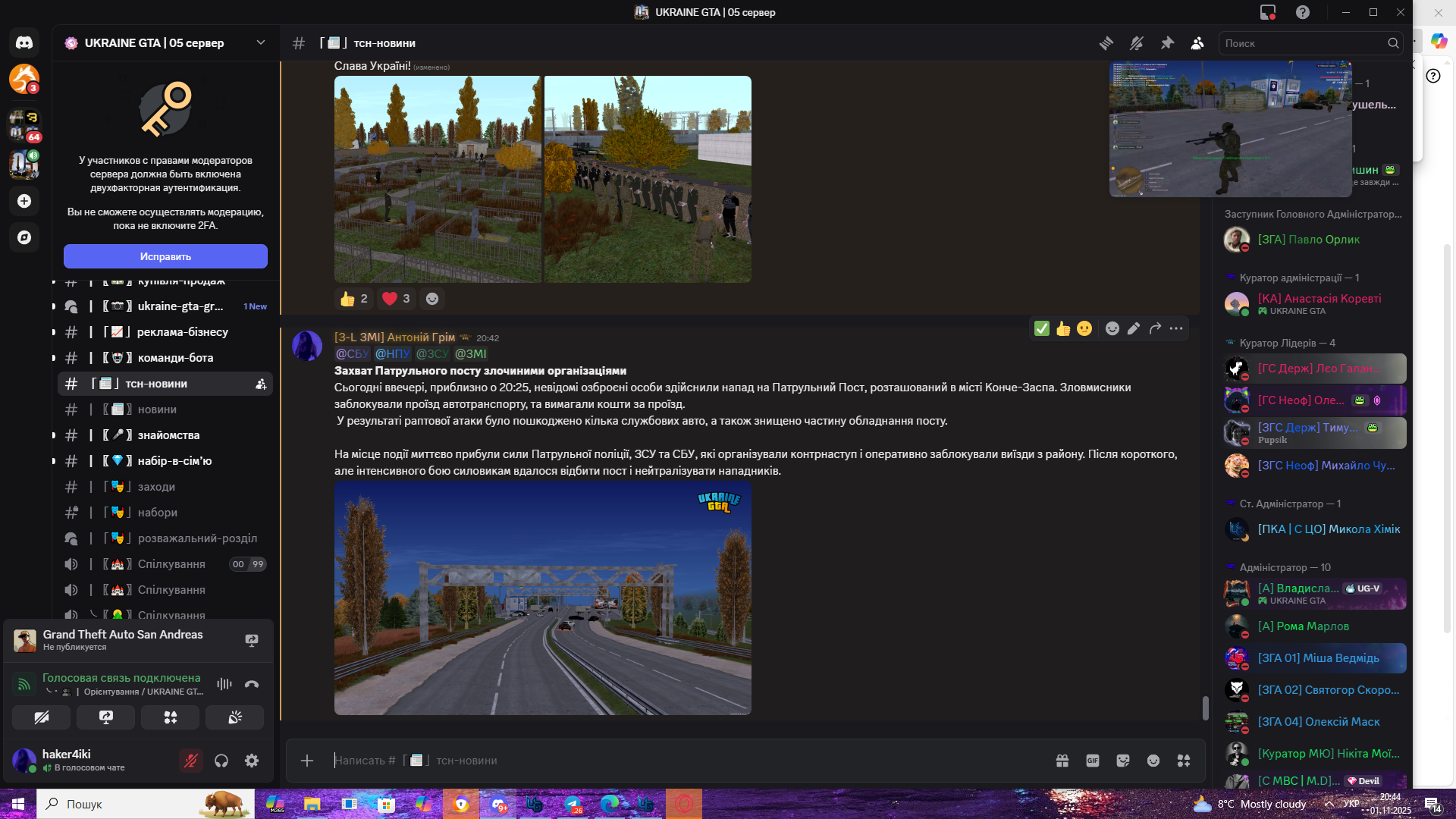Click the @СБУ role mention
Viewport: 1456px width, 819px height.
(352, 354)
